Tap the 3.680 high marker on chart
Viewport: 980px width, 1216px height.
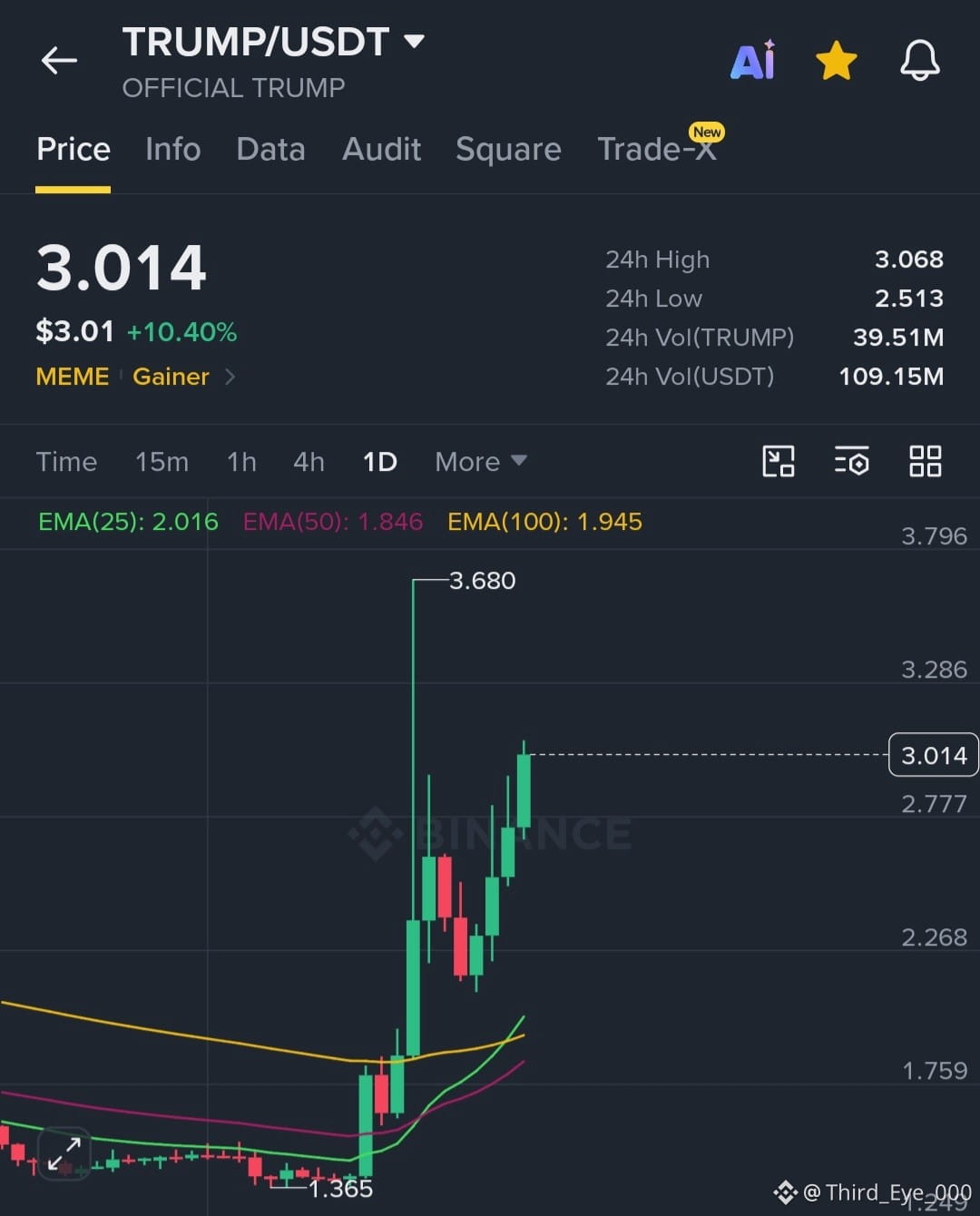coord(482,581)
